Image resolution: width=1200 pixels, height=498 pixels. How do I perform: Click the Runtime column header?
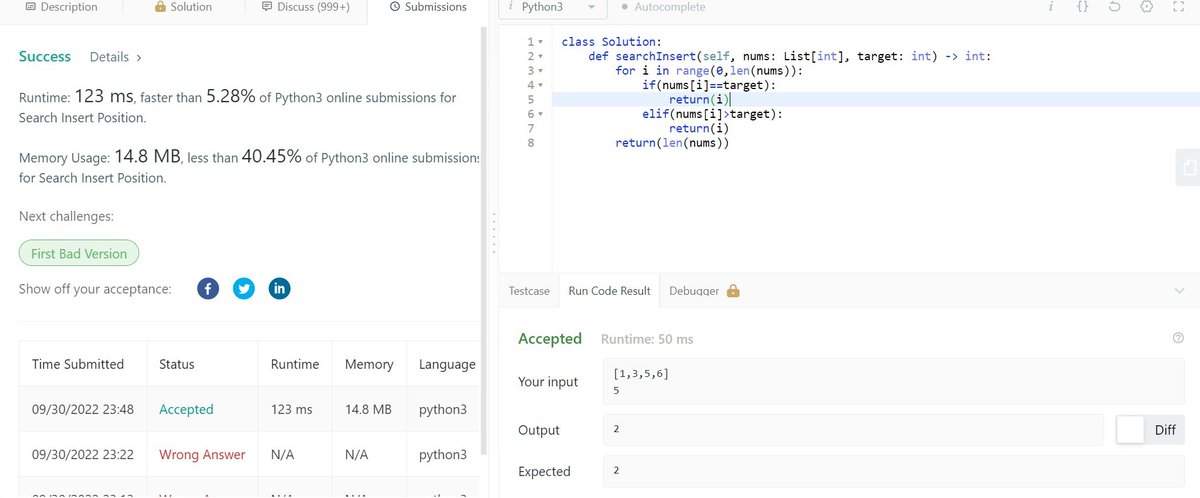tap(295, 364)
